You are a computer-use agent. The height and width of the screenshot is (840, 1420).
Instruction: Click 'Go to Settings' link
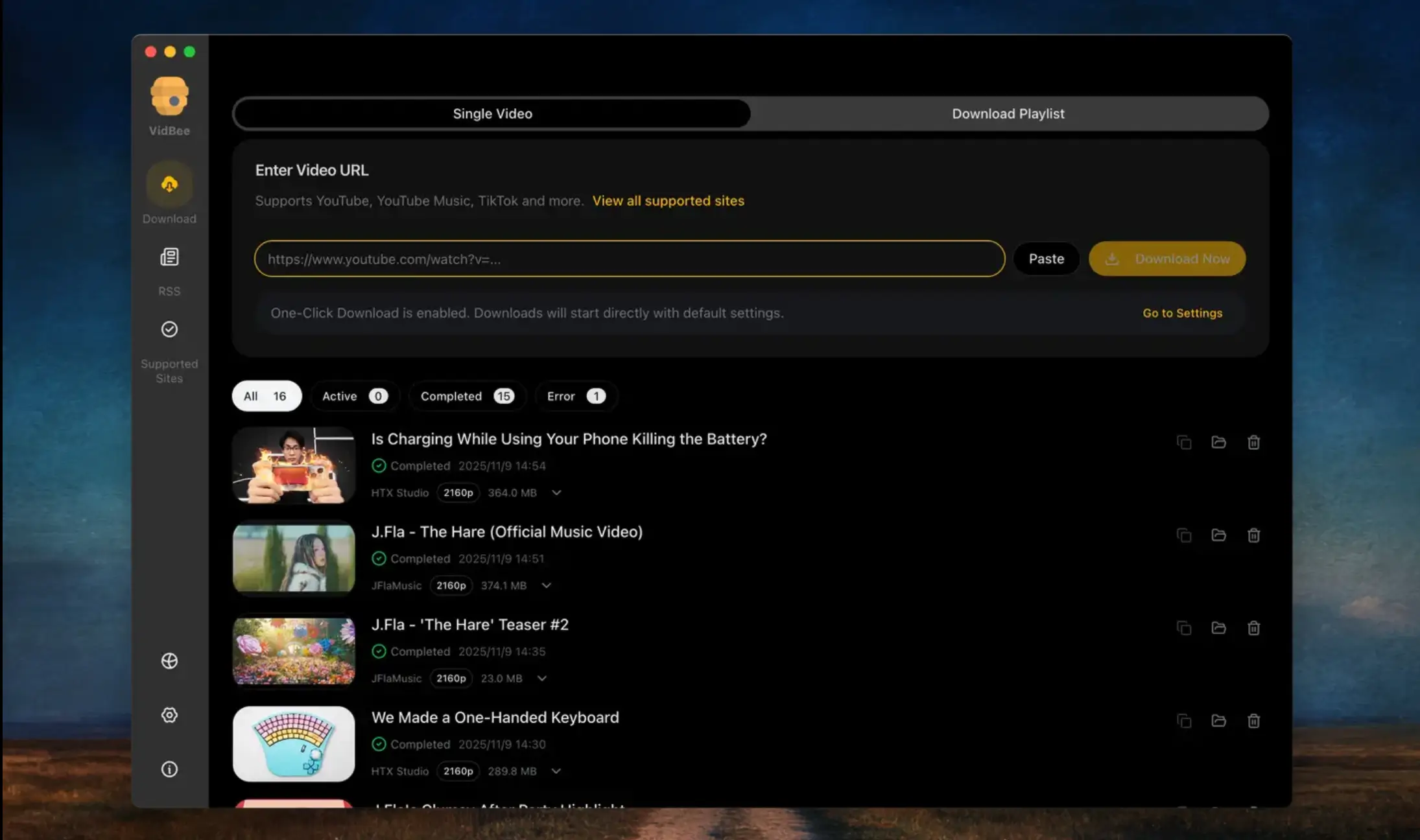(x=1182, y=313)
